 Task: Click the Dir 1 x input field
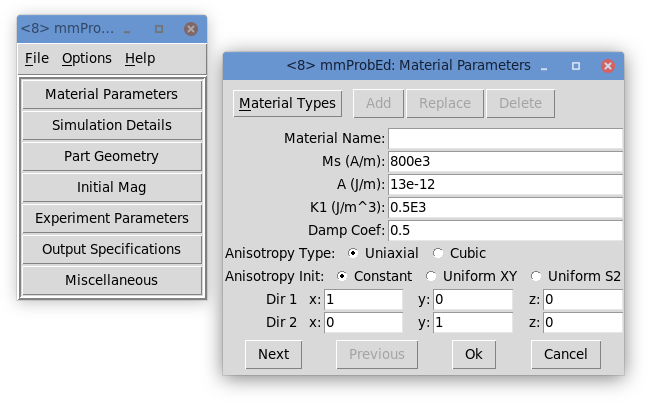[x=363, y=300]
